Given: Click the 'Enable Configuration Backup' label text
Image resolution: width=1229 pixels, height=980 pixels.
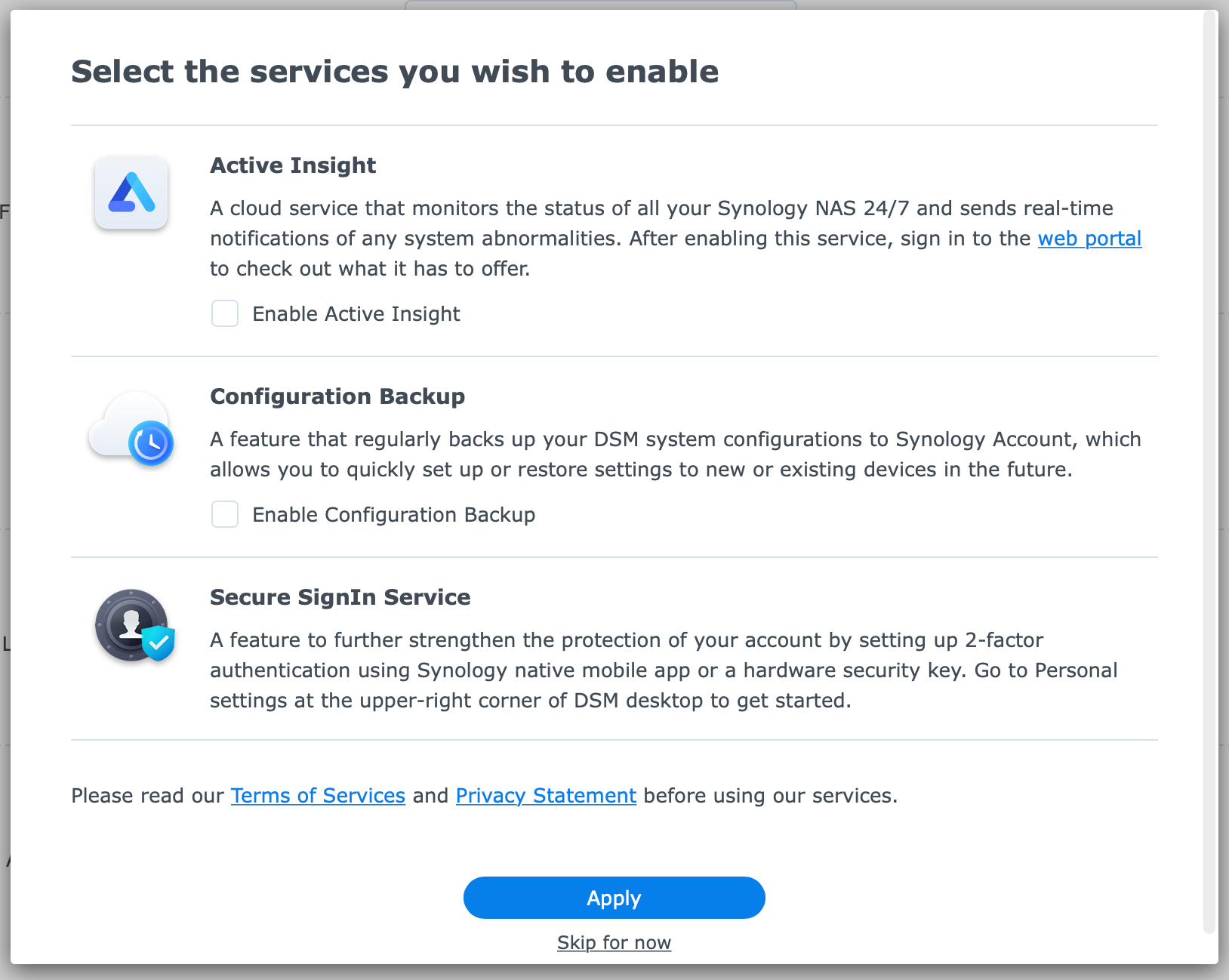Looking at the screenshot, I should click(394, 515).
